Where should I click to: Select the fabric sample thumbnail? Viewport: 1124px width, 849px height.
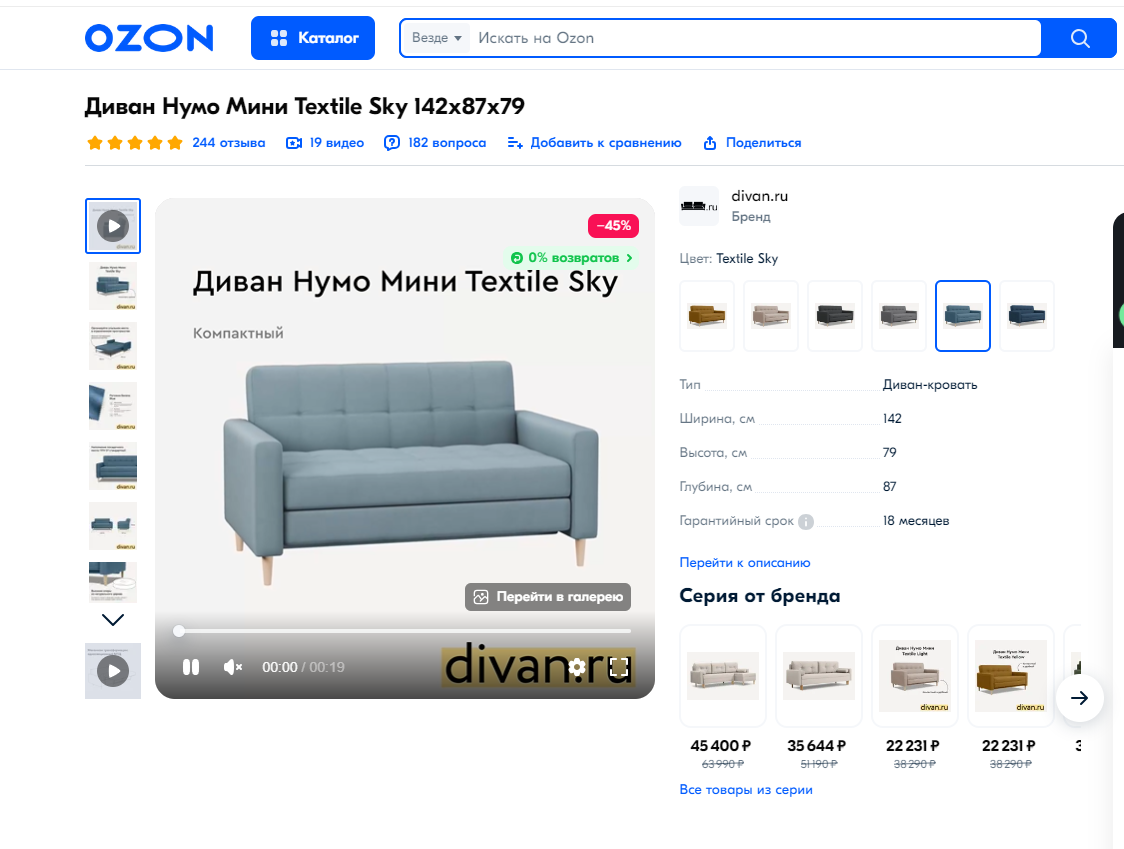[113, 407]
